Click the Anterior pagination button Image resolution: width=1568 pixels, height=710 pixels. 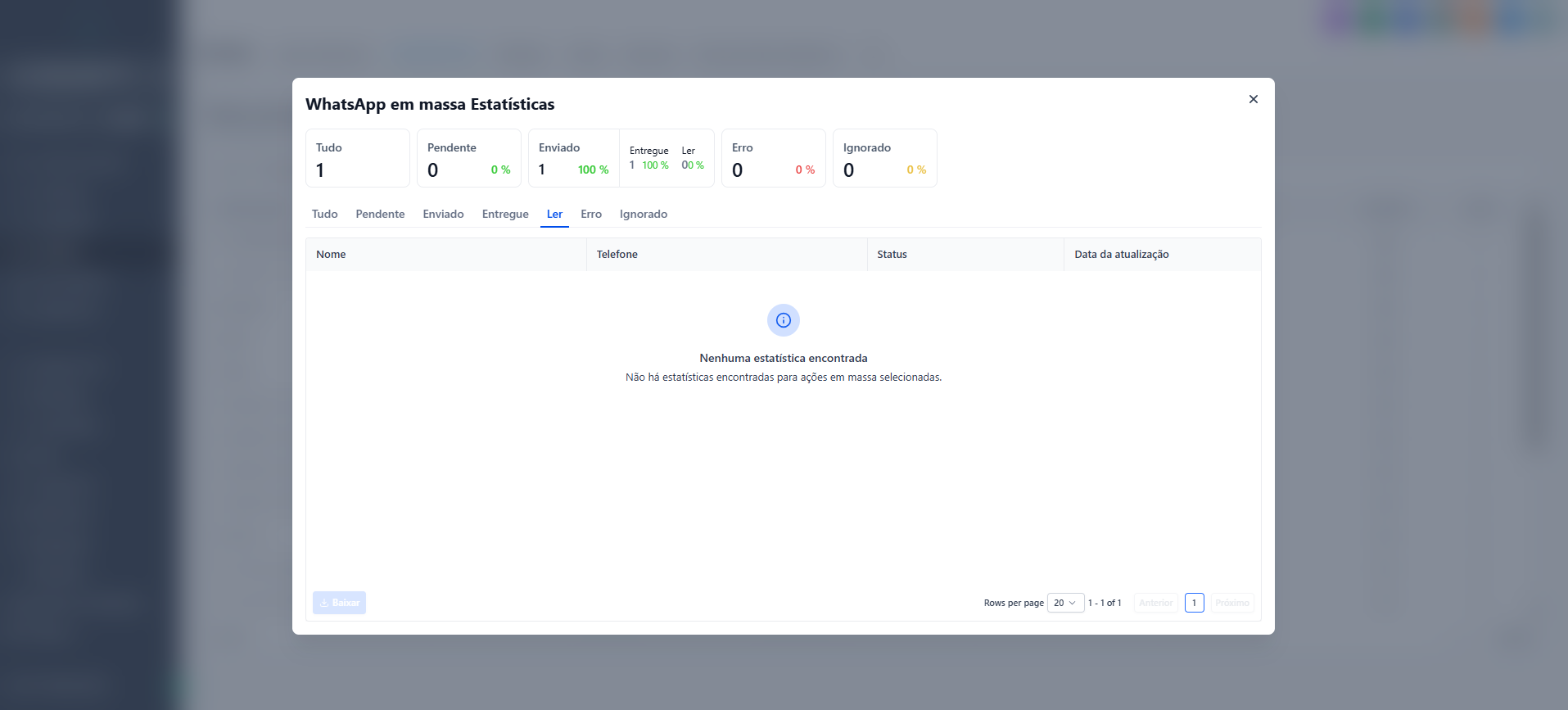(x=1155, y=603)
